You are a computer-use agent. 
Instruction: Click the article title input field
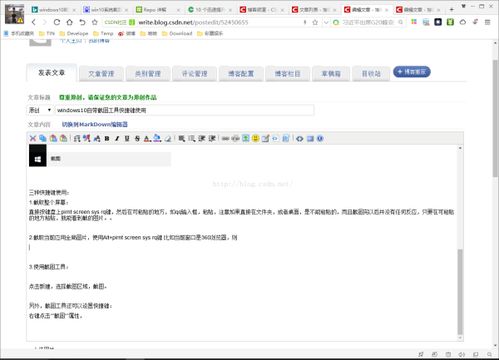(184, 110)
